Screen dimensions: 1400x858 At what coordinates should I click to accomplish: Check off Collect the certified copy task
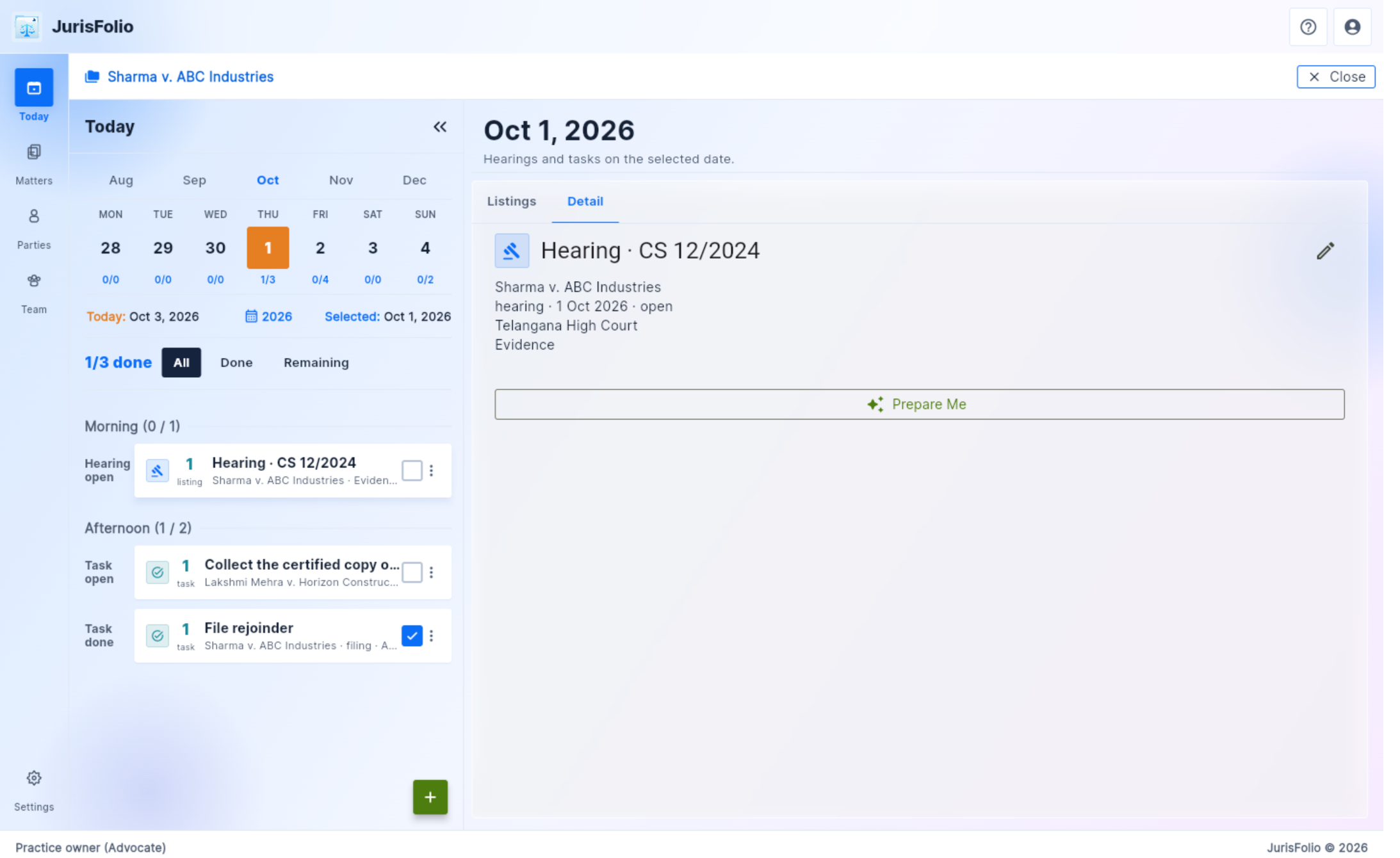[412, 572]
